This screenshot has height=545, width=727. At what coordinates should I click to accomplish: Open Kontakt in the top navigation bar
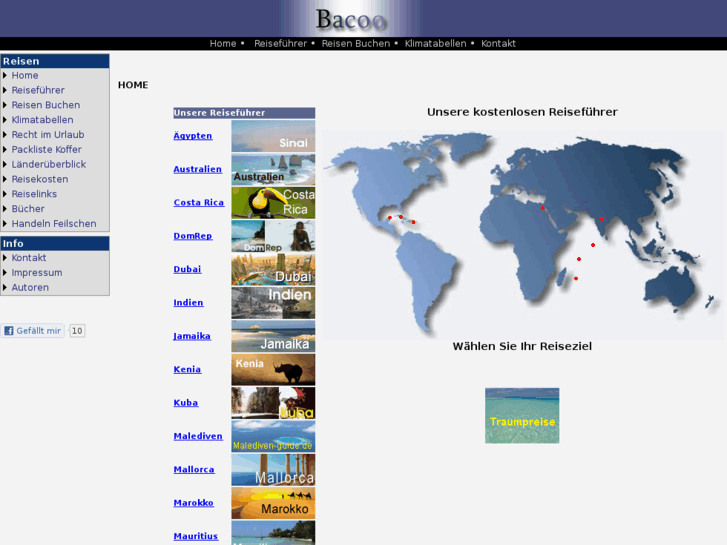click(498, 44)
